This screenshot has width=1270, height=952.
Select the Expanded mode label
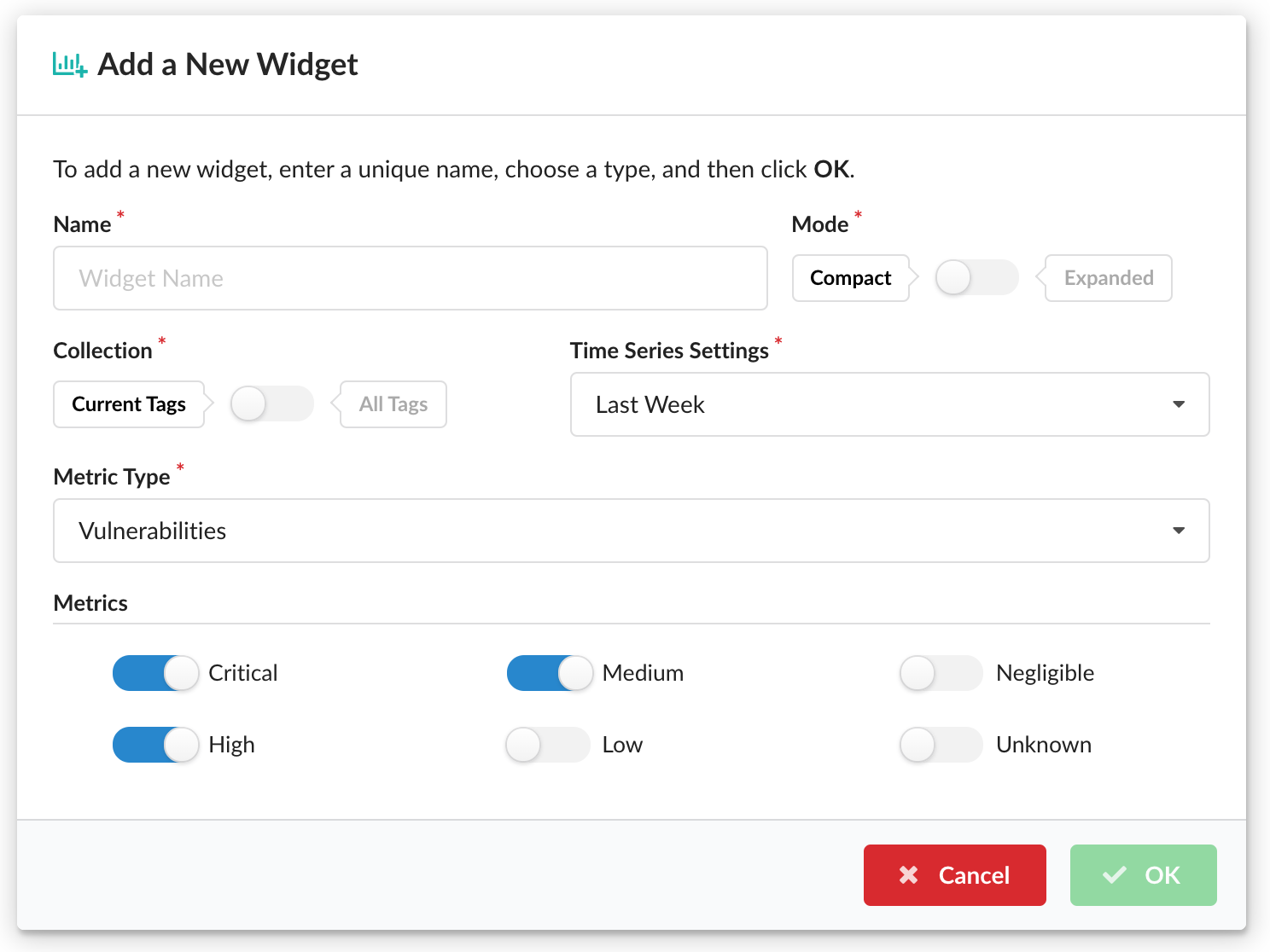(x=1108, y=278)
